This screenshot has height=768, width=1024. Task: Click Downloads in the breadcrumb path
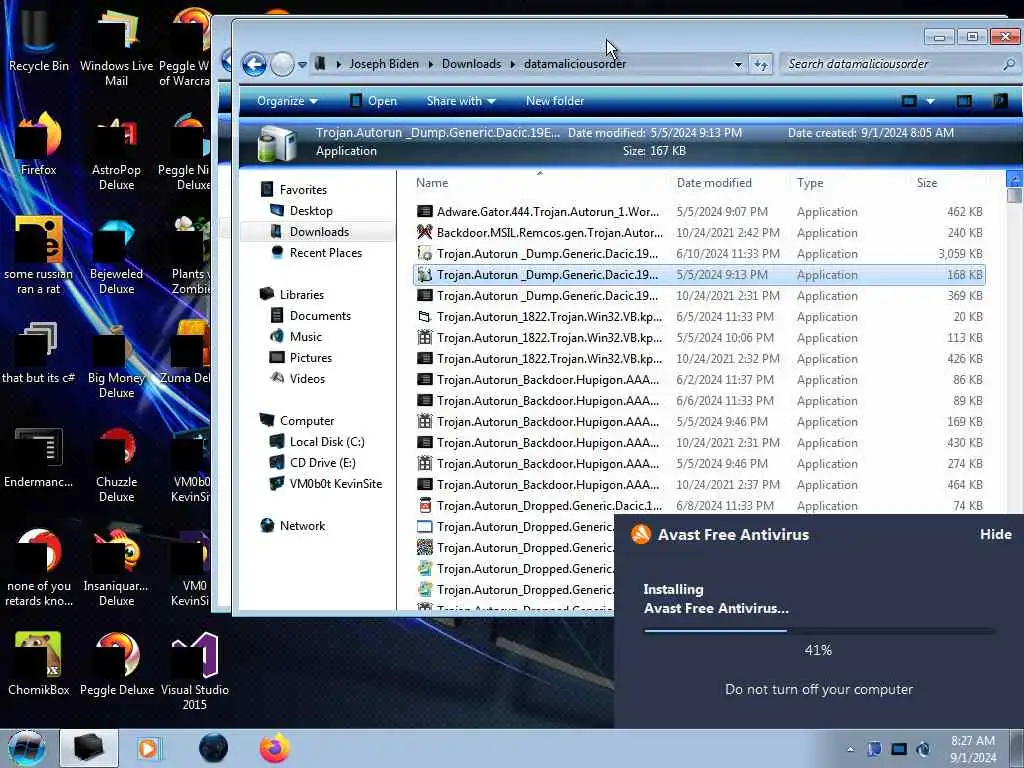[x=471, y=64]
